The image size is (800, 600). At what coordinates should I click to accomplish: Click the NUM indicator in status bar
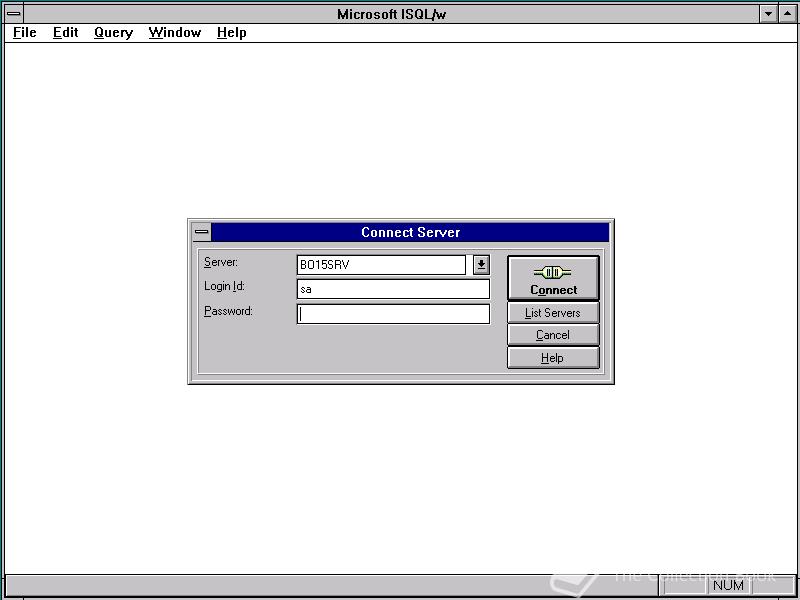[728, 585]
